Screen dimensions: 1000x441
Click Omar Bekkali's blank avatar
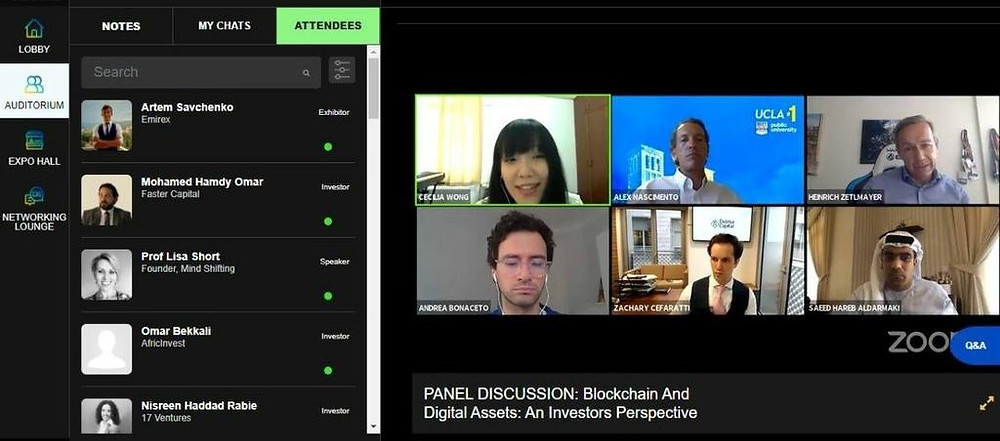point(107,349)
